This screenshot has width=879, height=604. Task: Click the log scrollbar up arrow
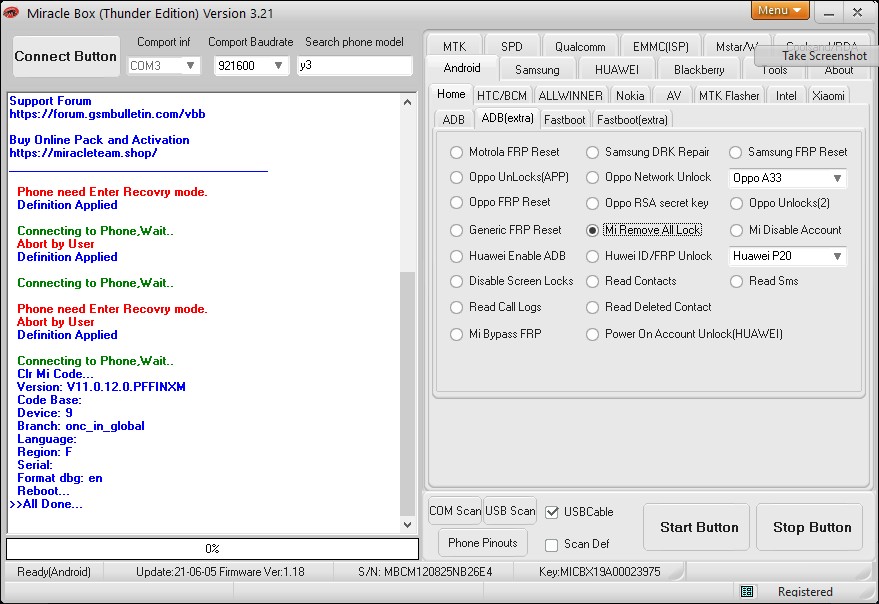[408, 102]
